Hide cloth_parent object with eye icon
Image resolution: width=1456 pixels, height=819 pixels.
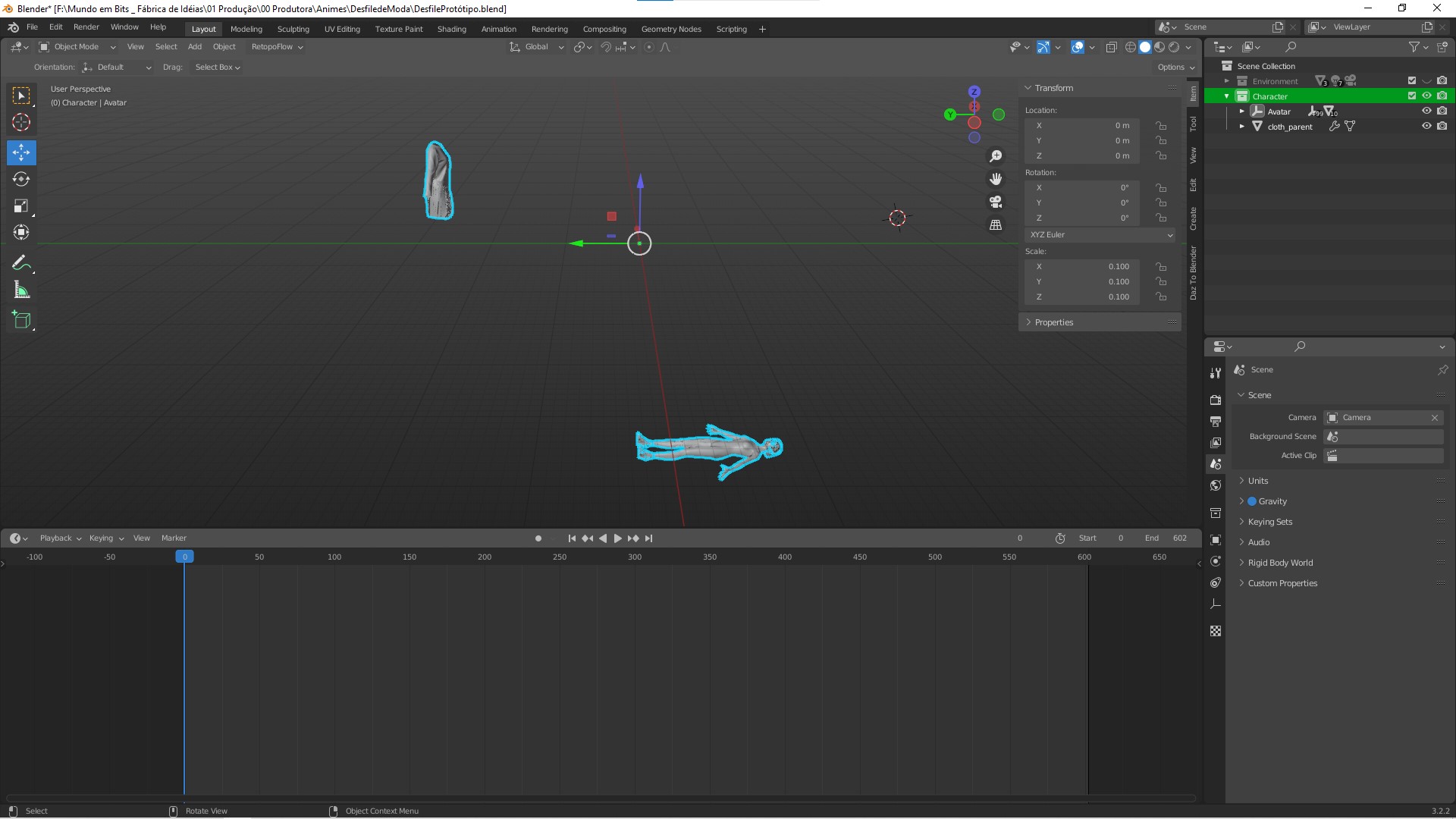[x=1426, y=127]
